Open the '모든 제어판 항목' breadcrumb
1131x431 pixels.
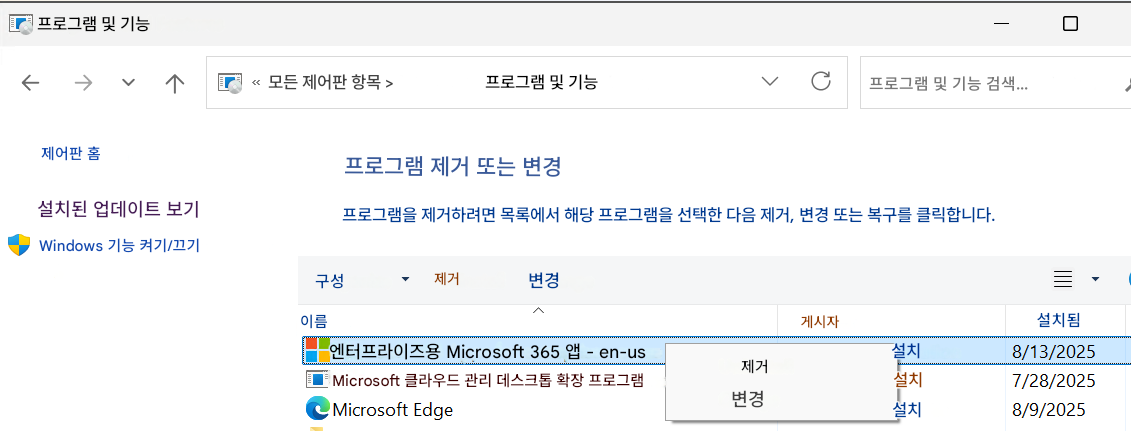325,83
